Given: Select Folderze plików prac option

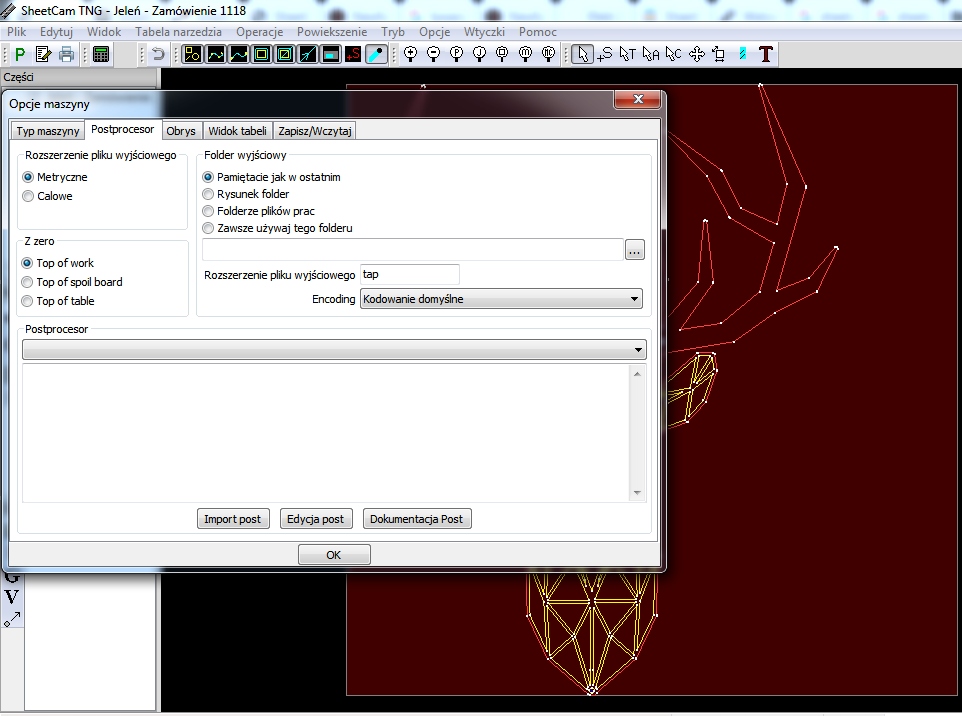Looking at the screenshot, I should pos(208,211).
